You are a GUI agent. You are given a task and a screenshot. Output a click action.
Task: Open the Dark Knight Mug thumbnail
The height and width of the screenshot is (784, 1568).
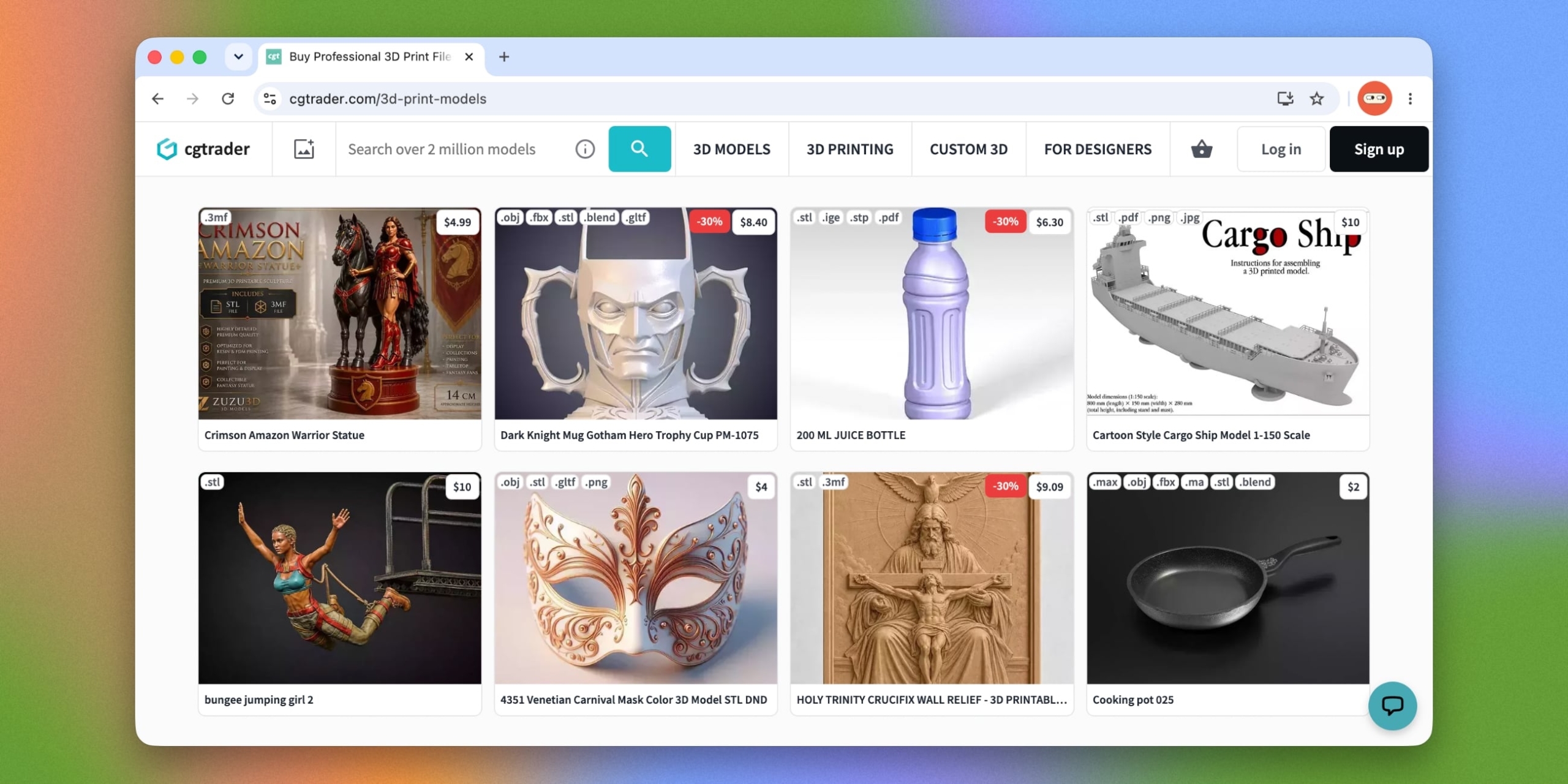tap(636, 314)
